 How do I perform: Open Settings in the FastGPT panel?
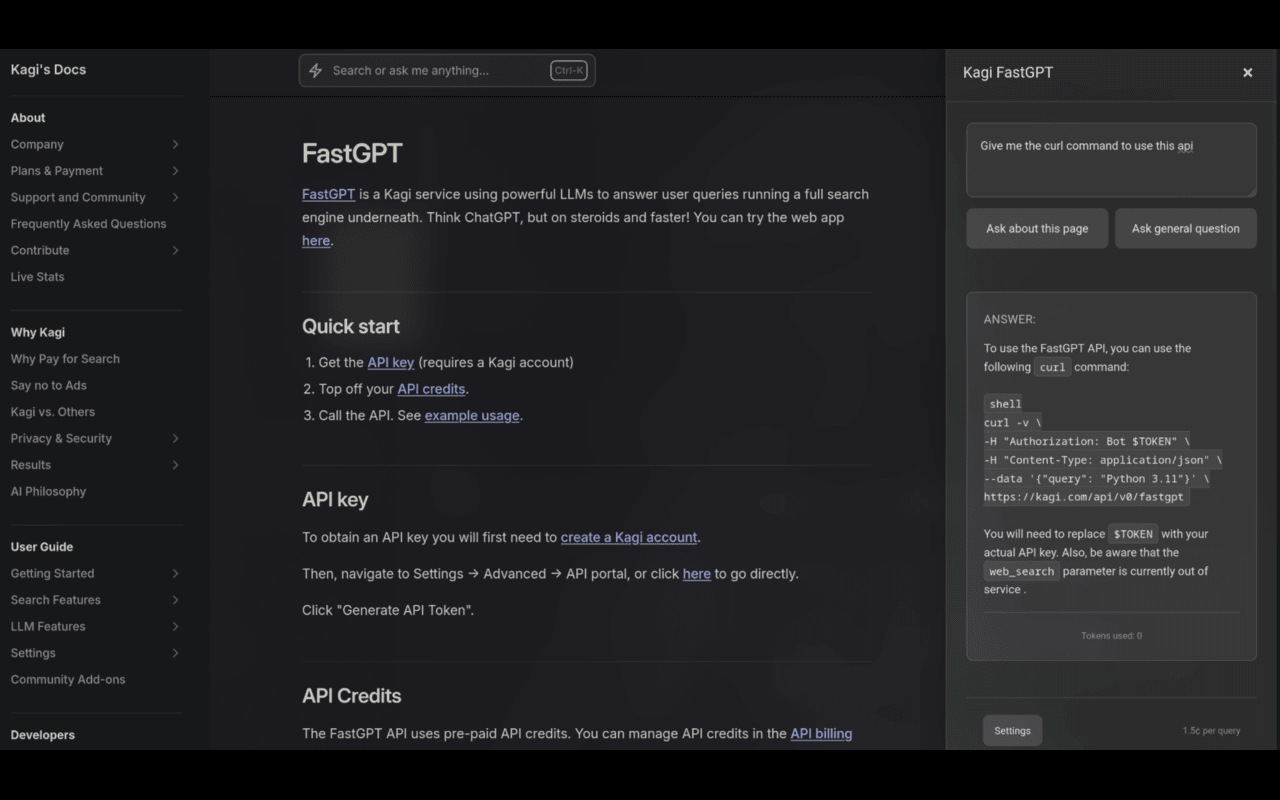(1012, 730)
